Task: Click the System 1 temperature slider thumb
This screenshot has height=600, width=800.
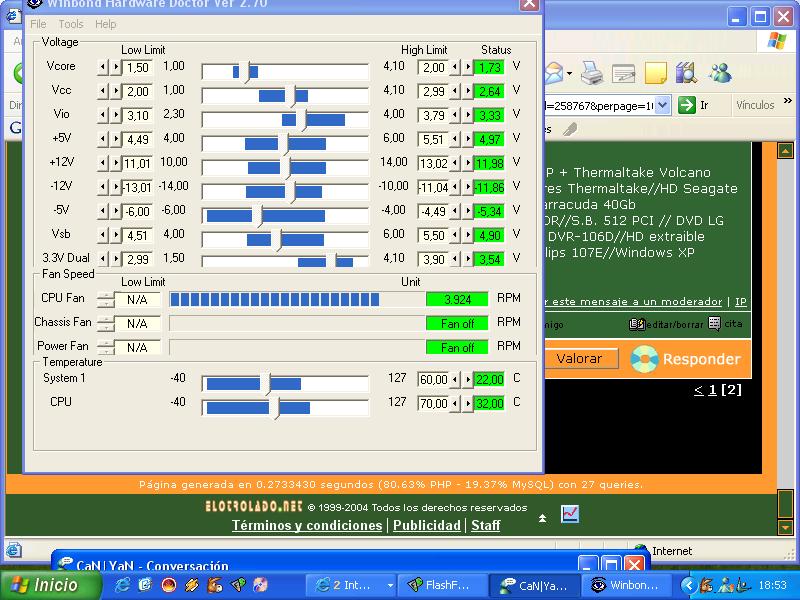Action: coord(266,384)
